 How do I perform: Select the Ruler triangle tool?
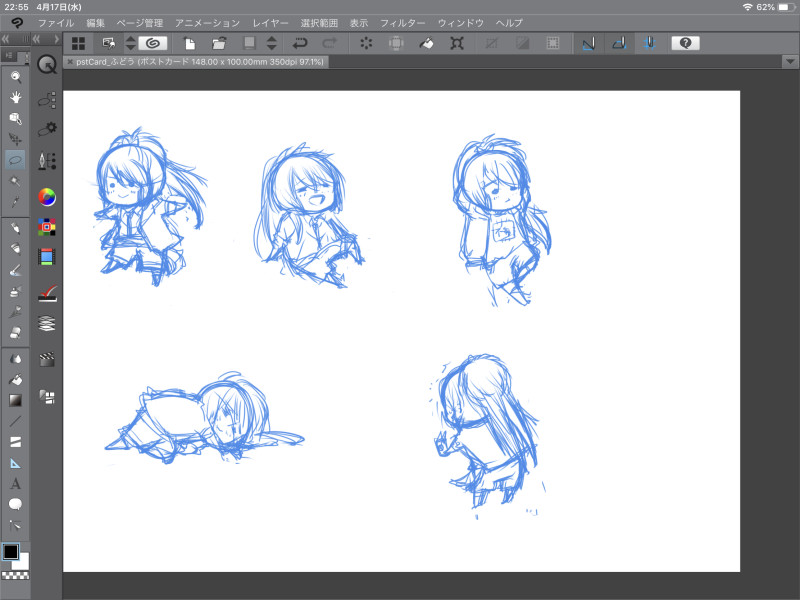point(16,463)
